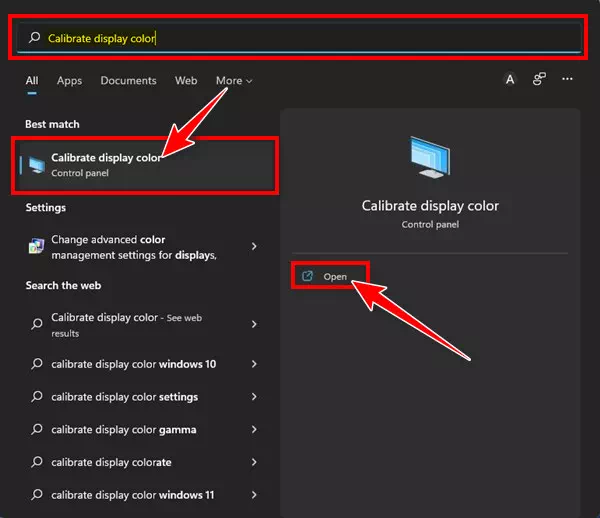The image size is (600, 518).
Task: Switch to the Apps tab
Action: click(x=69, y=81)
